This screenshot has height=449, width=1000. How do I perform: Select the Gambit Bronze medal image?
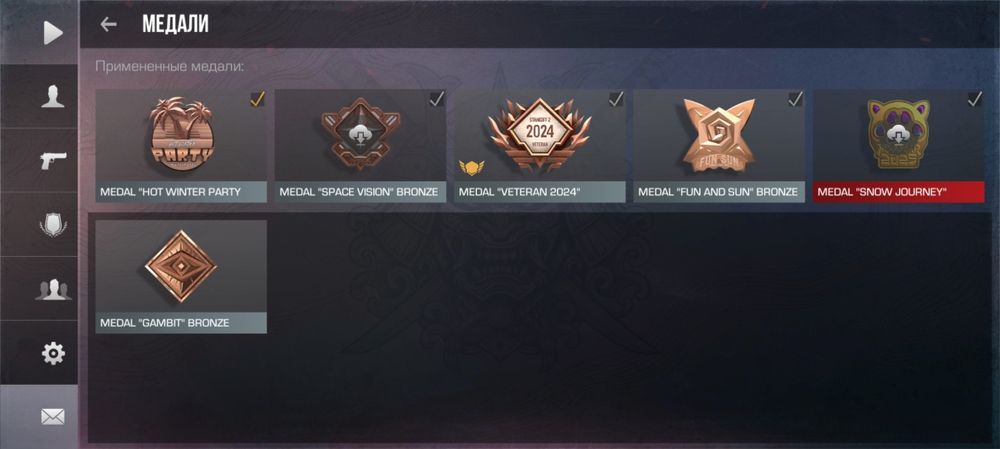point(181,266)
